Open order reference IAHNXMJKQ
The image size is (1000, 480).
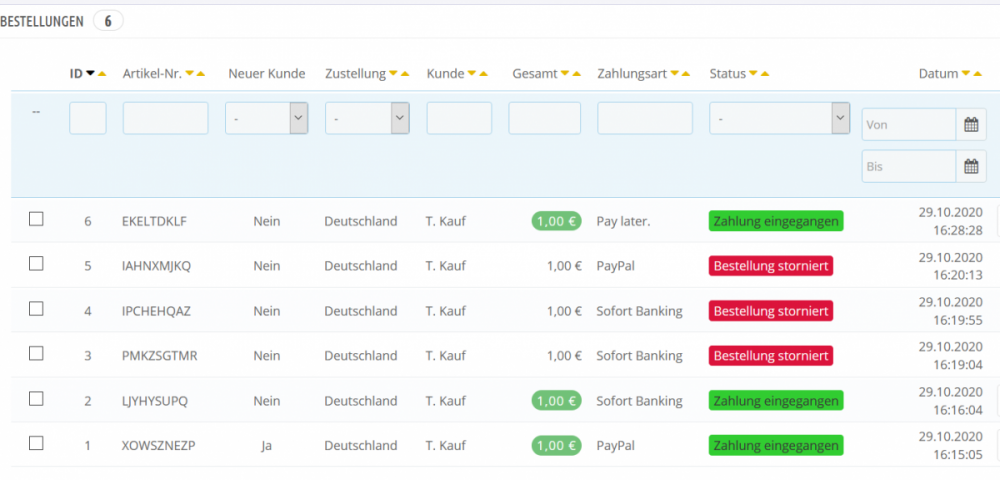[x=156, y=266]
